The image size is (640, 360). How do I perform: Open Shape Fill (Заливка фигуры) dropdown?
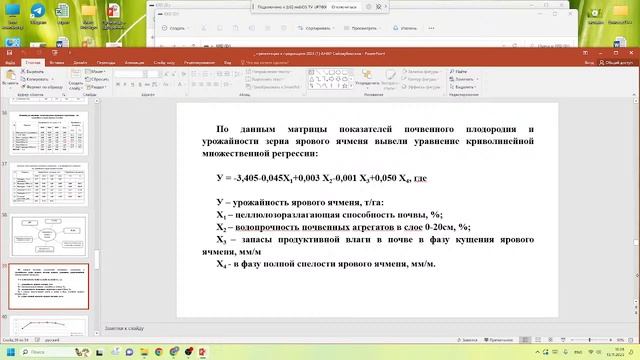click(422, 71)
